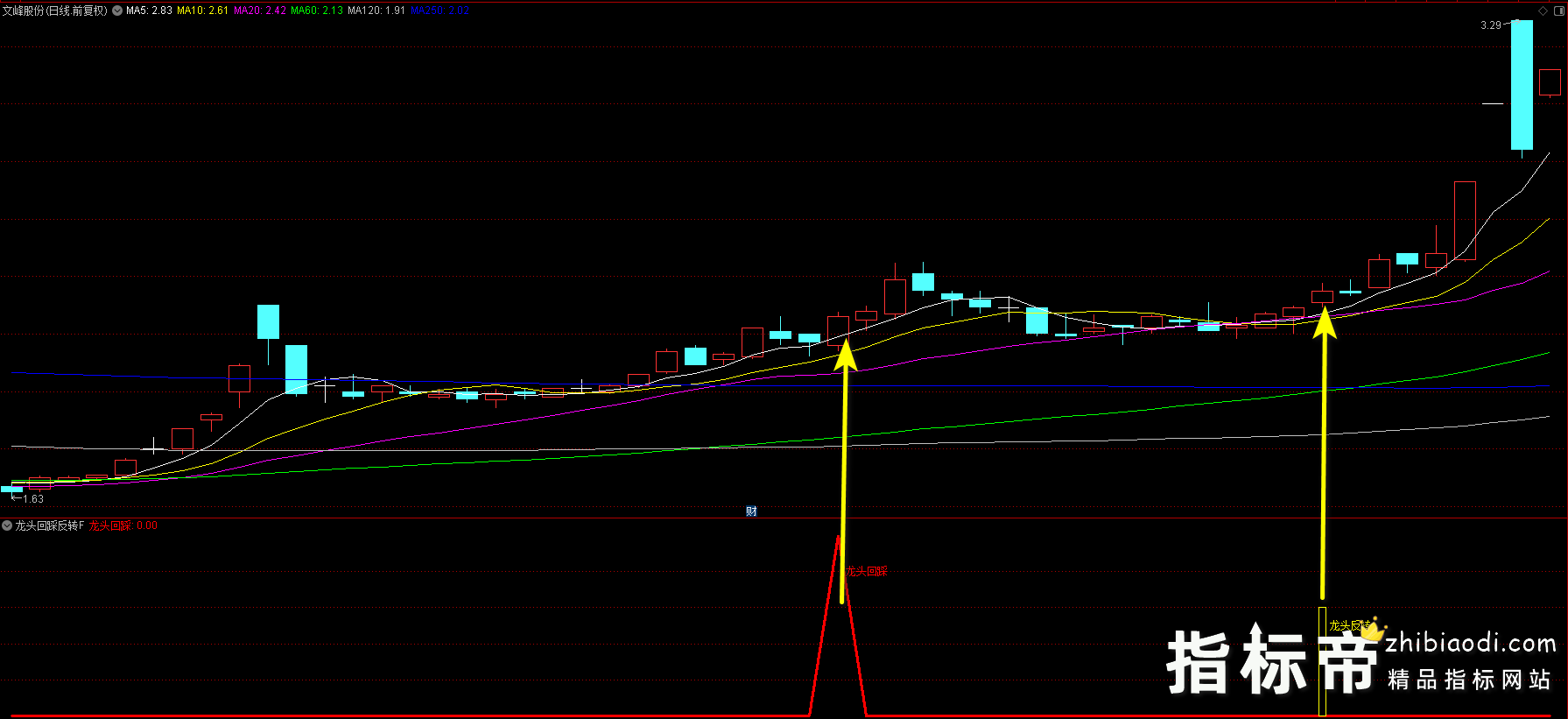Click the 3.29 high price label
1568x719 pixels.
(1491, 25)
